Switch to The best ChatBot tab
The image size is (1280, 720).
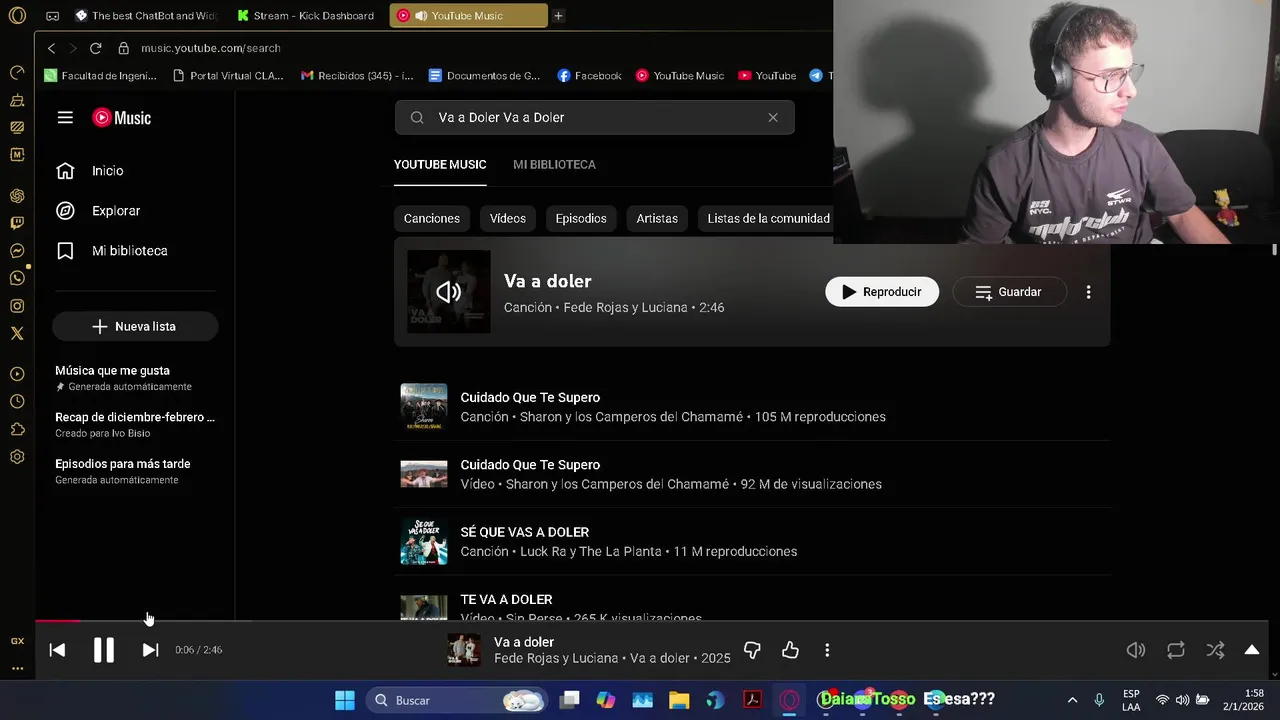click(147, 16)
